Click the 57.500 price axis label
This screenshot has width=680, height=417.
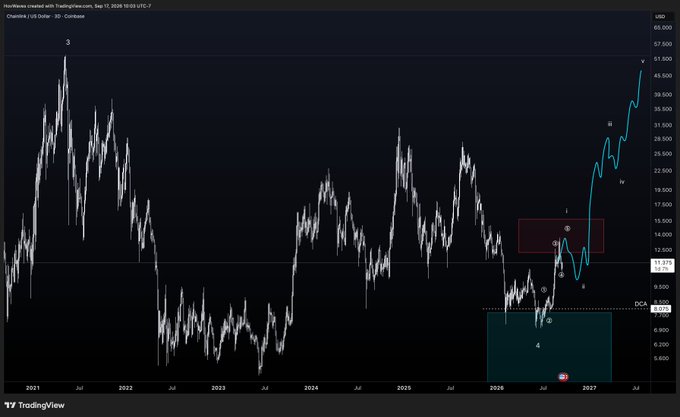click(663, 44)
